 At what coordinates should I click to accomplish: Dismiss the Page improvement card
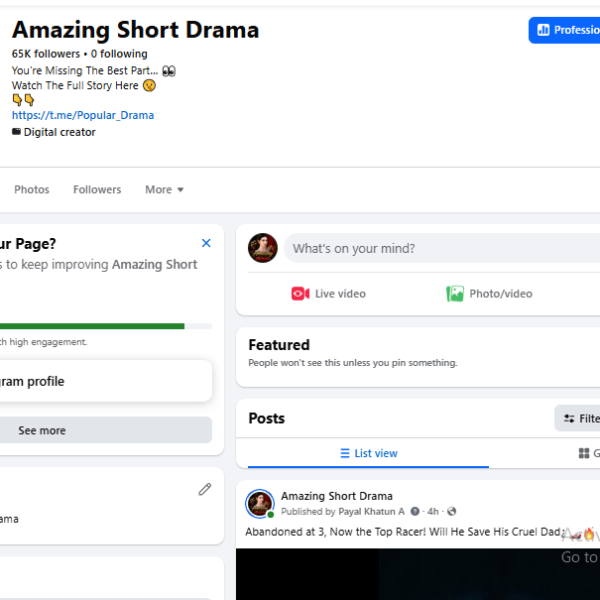206,243
